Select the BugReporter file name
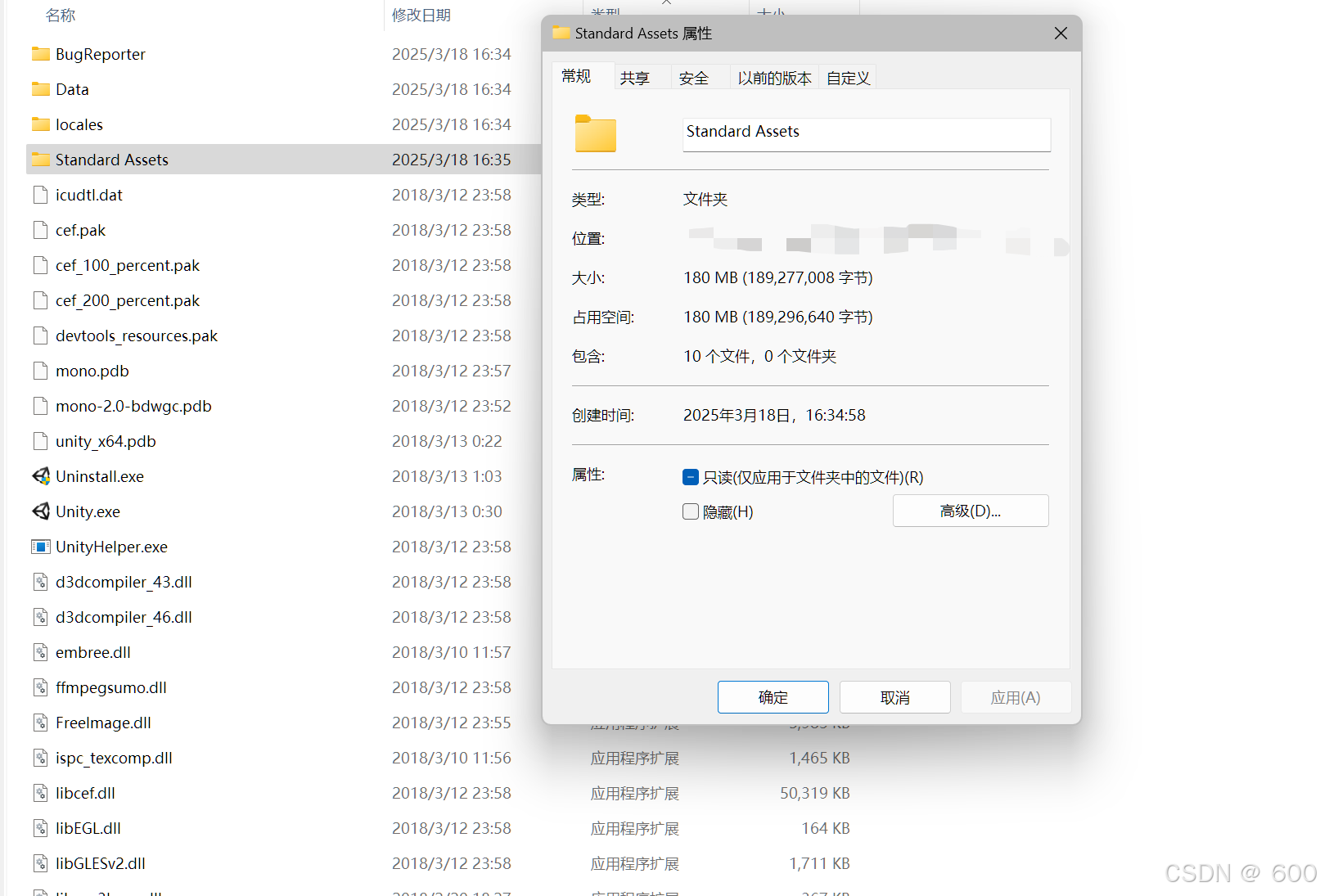Viewport: 1320px width, 896px height. point(101,54)
